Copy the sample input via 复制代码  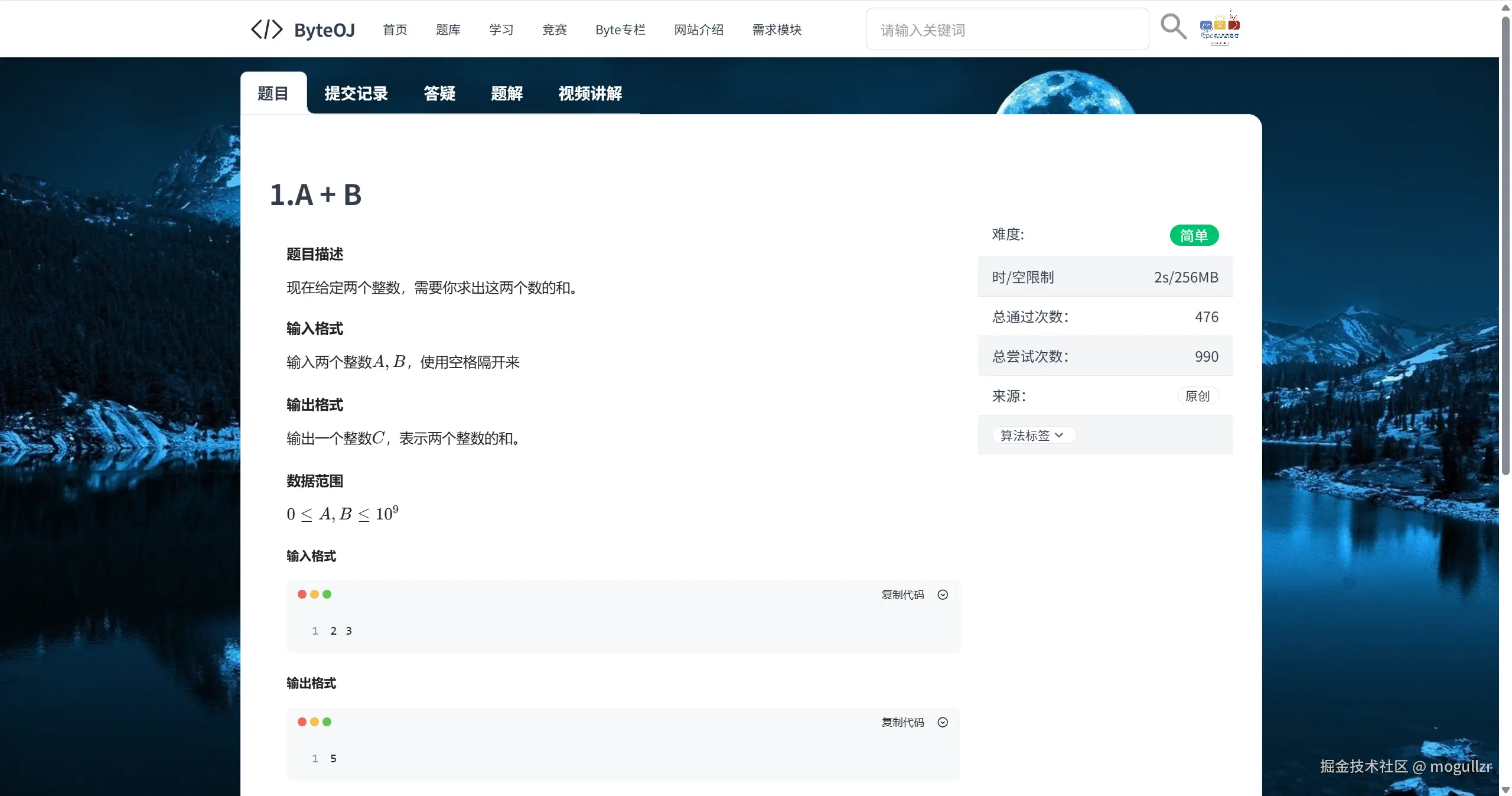coord(902,594)
